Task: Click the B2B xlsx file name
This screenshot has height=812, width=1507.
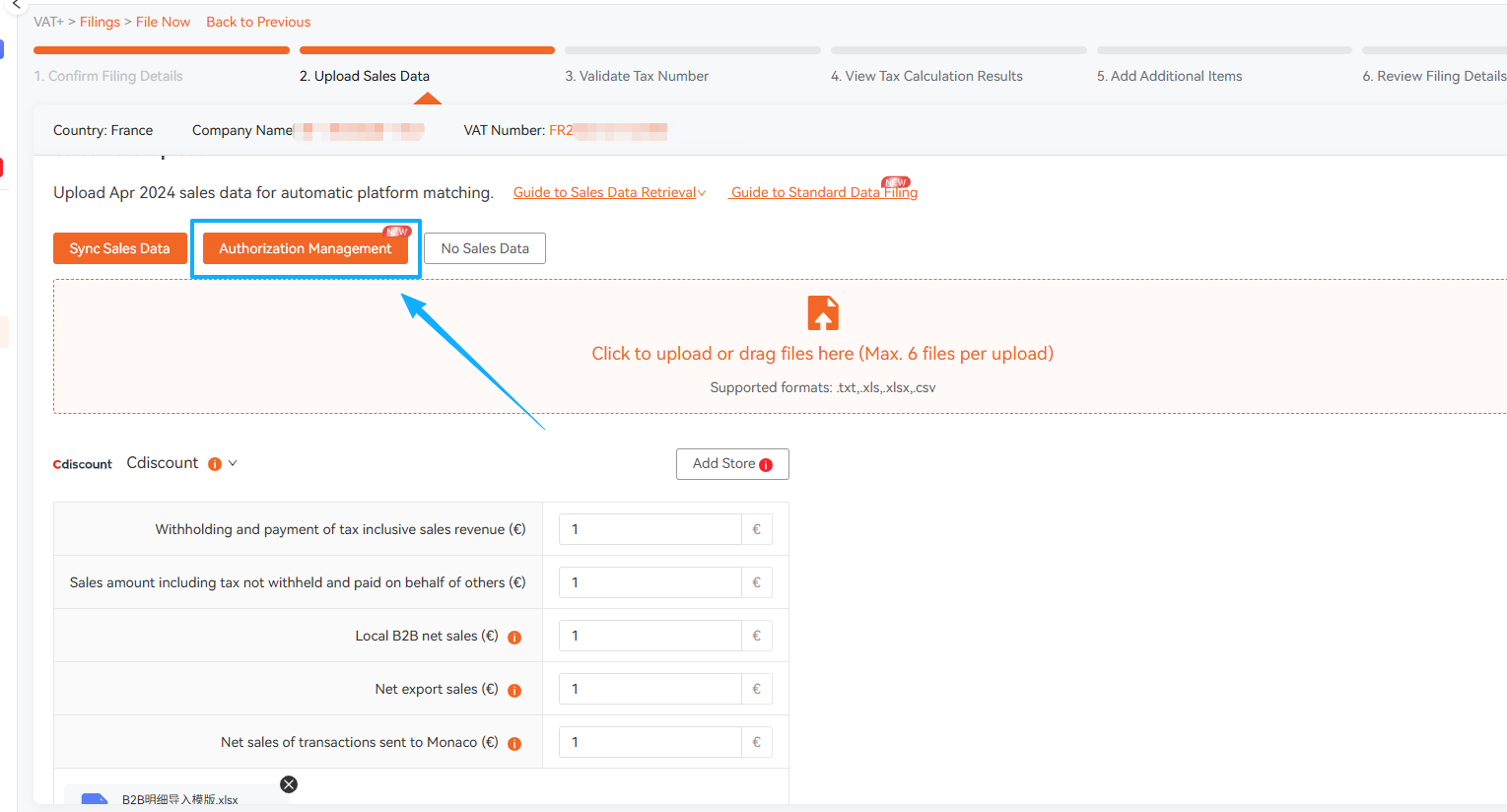Action: pos(180,800)
